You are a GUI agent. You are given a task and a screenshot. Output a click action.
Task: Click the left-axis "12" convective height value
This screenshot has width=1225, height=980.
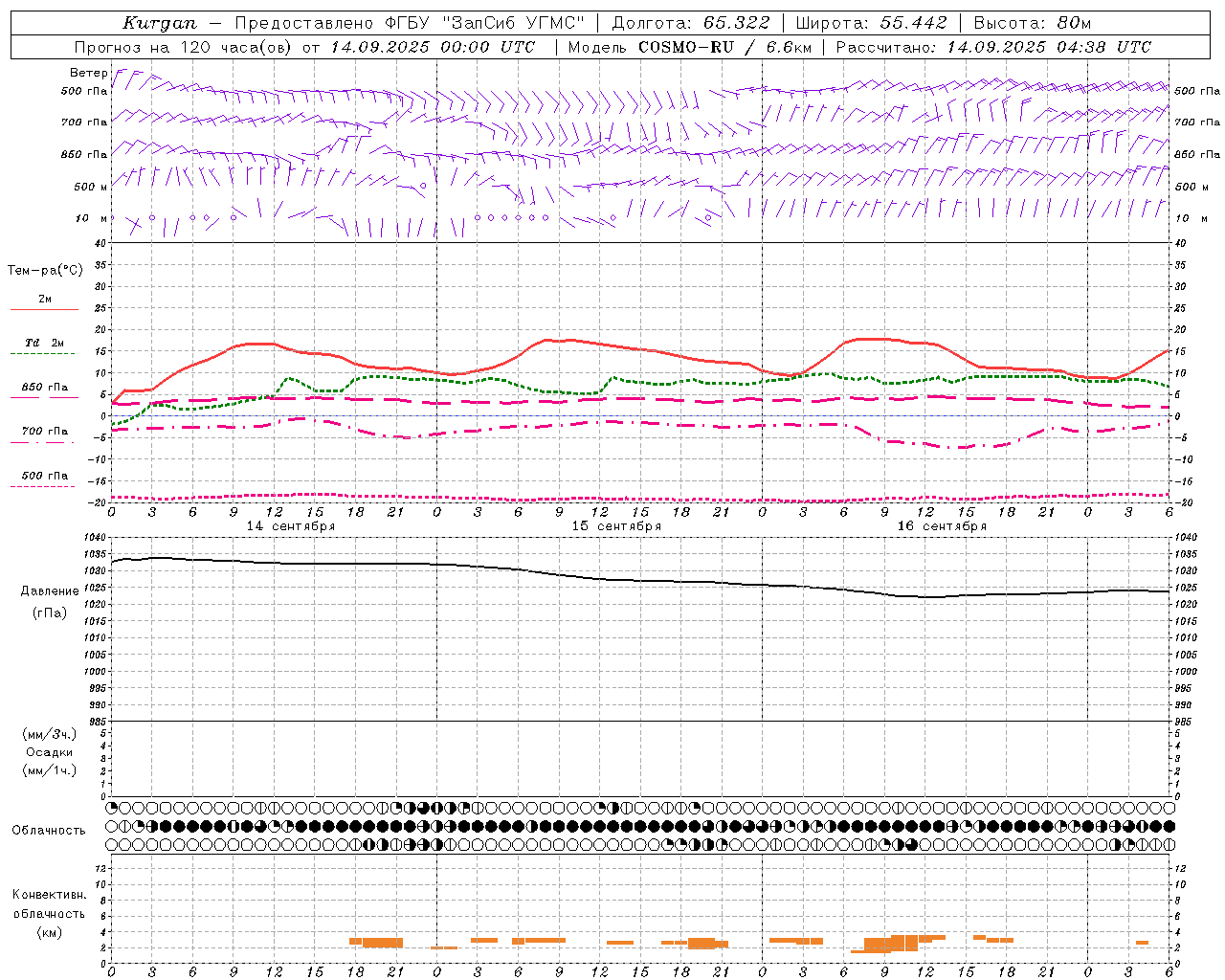(100, 868)
